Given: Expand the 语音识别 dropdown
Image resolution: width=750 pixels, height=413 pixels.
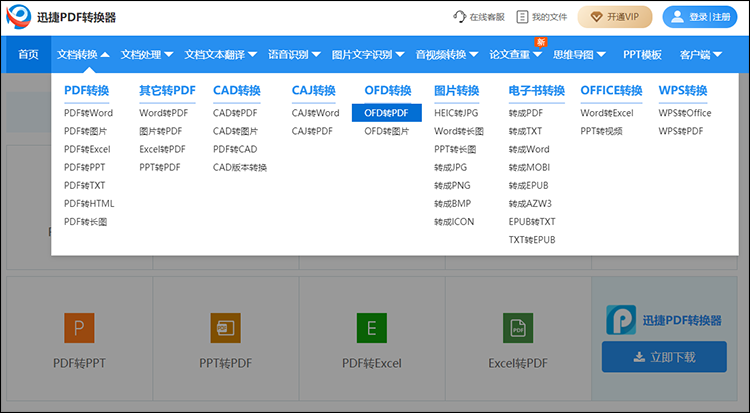Looking at the screenshot, I should point(294,55).
